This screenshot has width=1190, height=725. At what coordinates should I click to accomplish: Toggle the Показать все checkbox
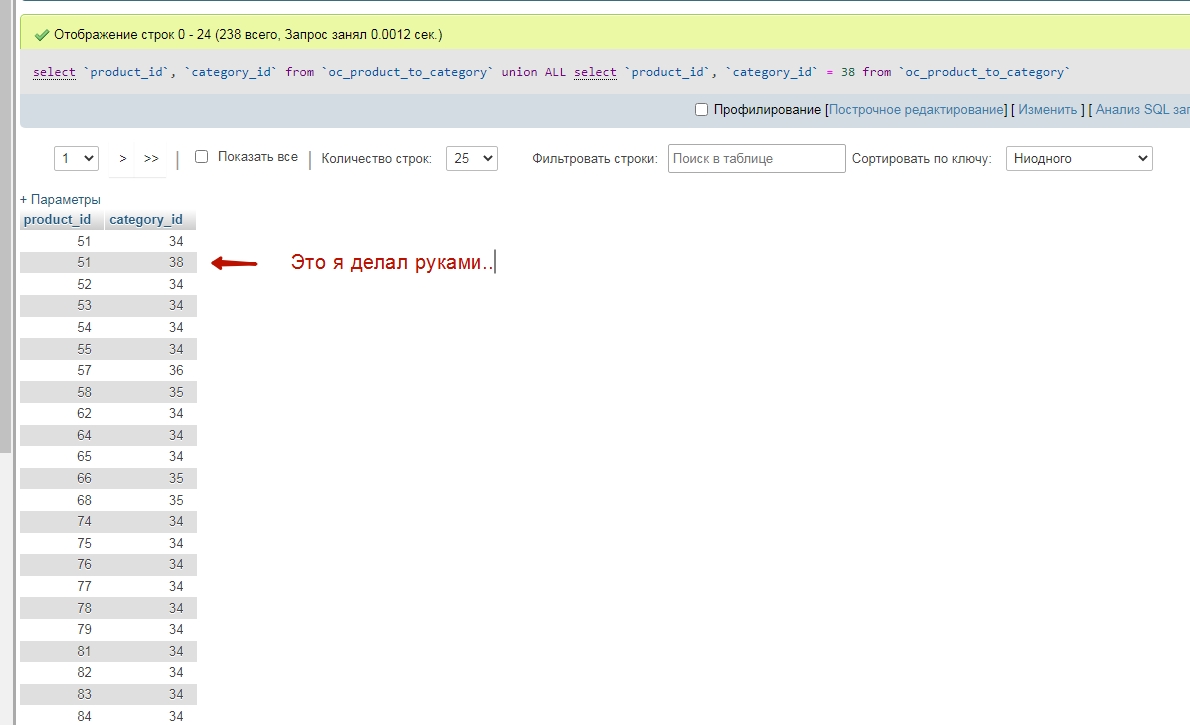[201, 157]
